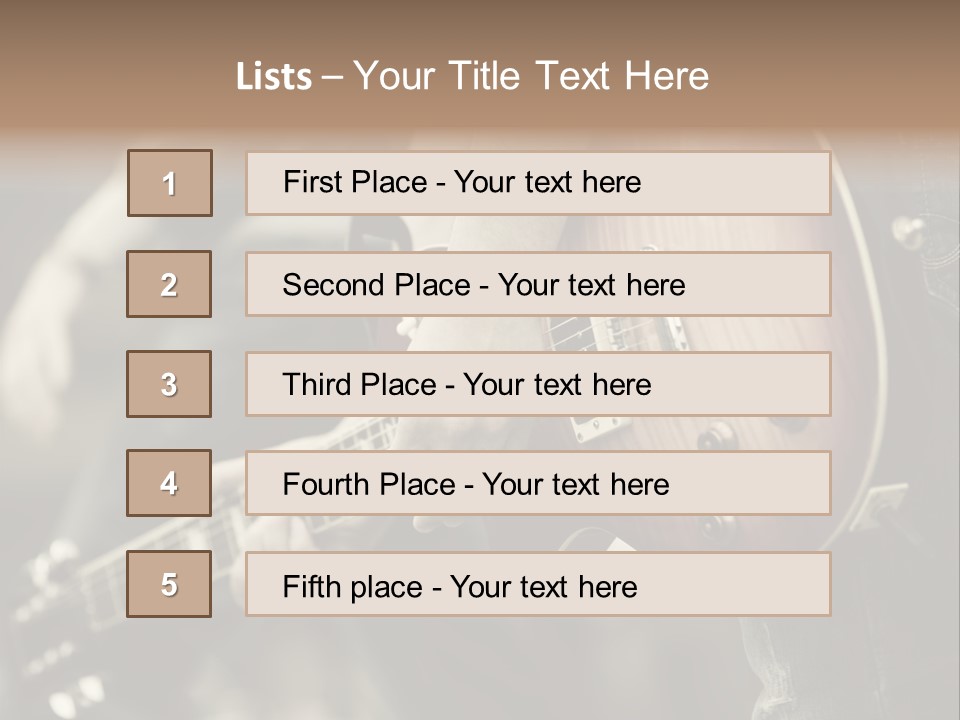
Task: Click the bold word Lists in title
Action: click(274, 77)
